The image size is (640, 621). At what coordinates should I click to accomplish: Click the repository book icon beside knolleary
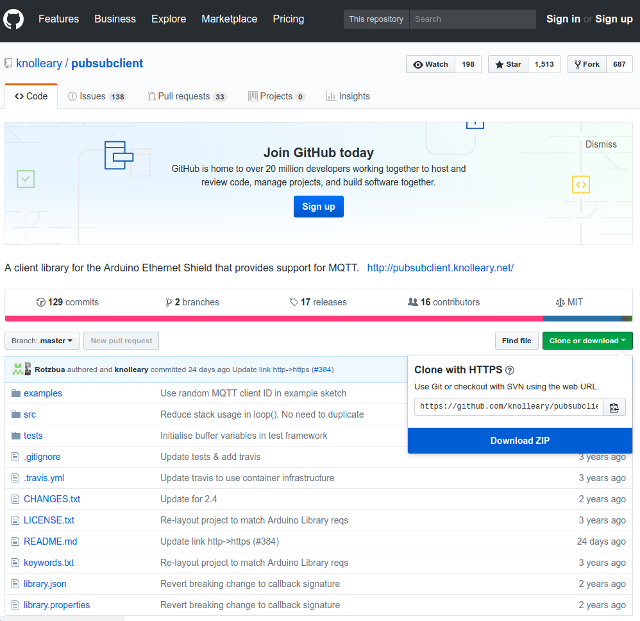[8, 63]
